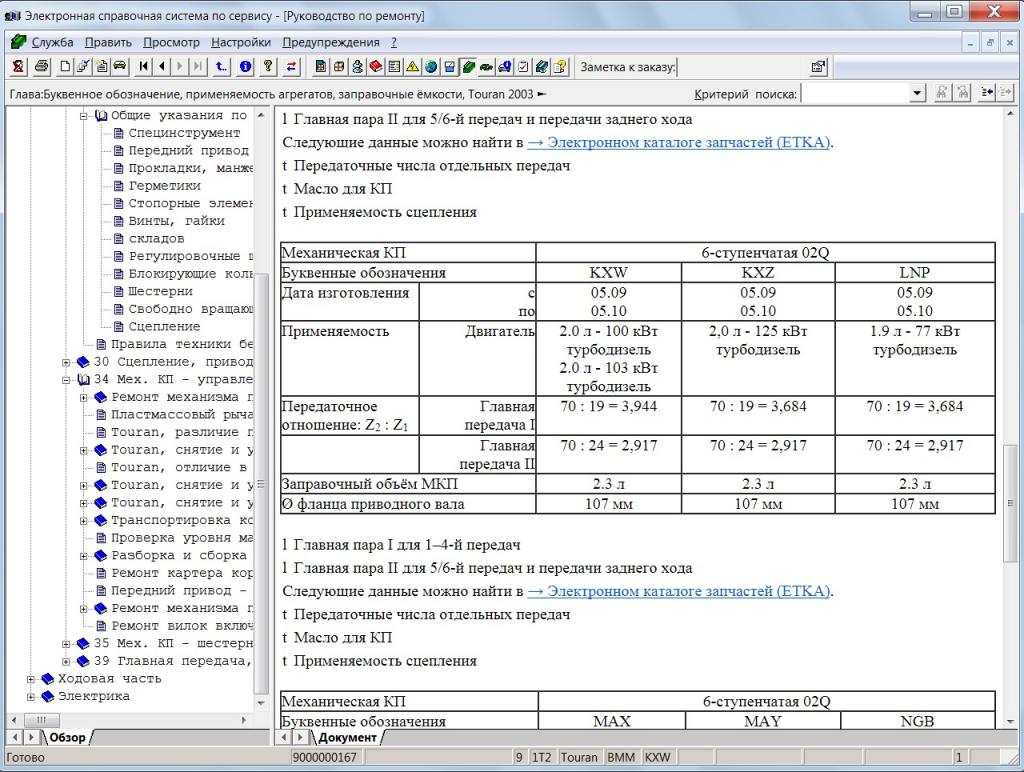This screenshot has height=772, width=1024.
Task: Click the dark green car toolbar icon
Action: click(487, 67)
